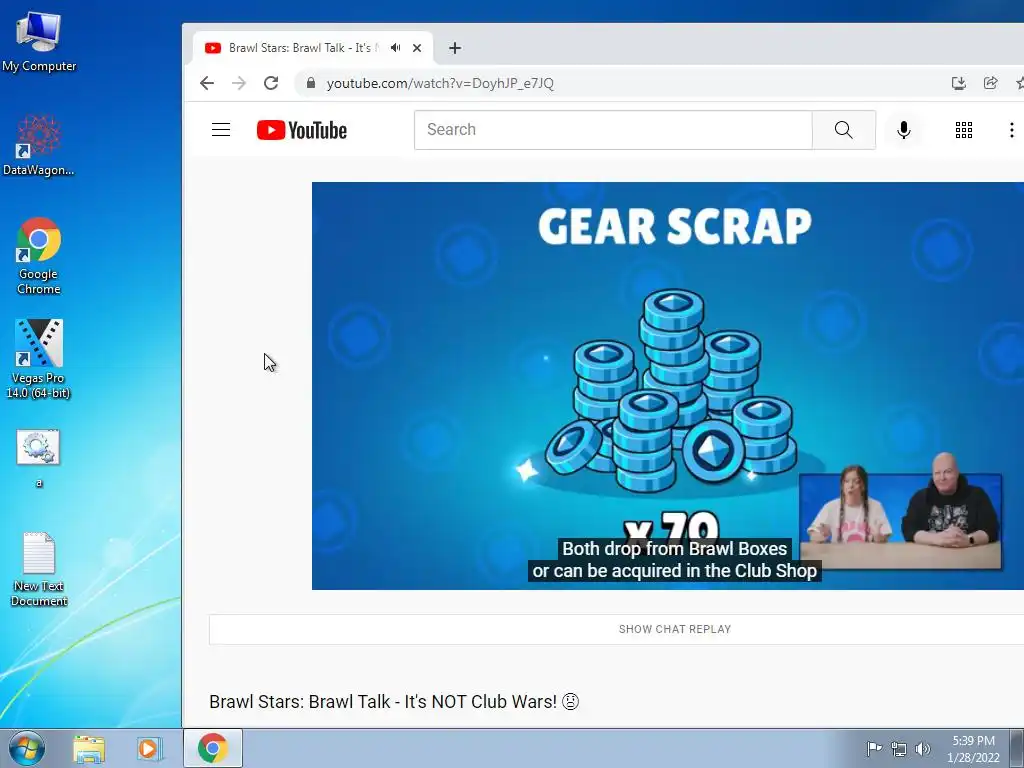The width and height of the screenshot is (1024, 768).
Task: Launch Google Chrome desktop shortcut
Action: coord(39,256)
